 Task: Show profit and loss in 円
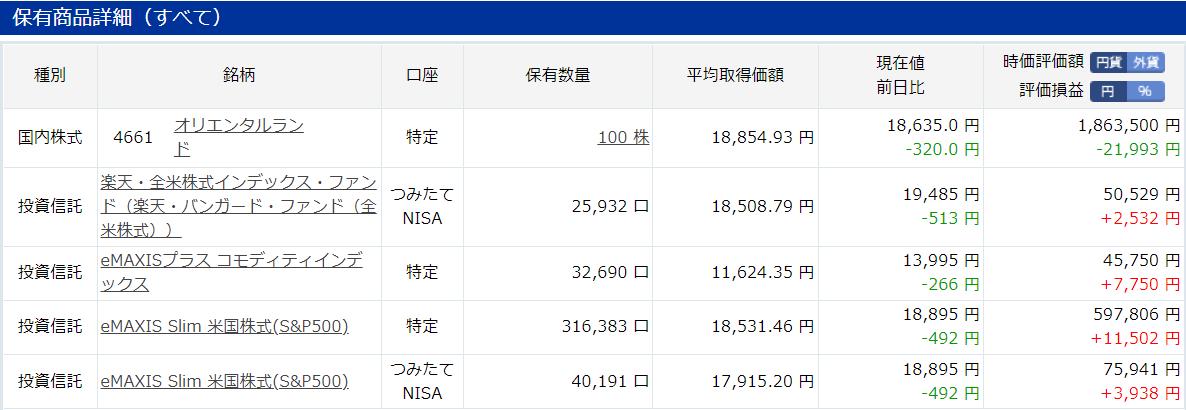click(x=1108, y=92)
